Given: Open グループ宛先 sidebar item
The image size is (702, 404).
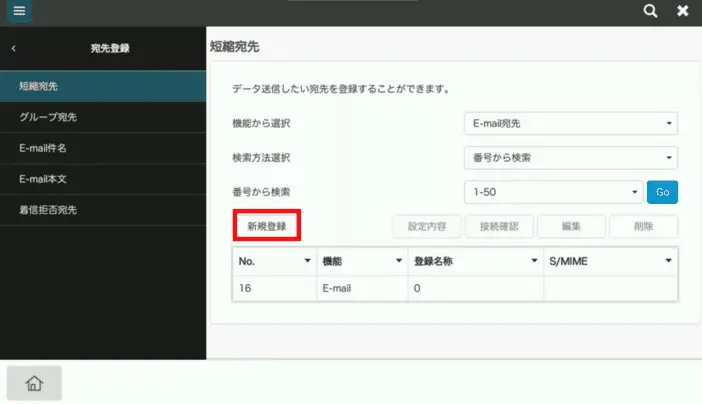Looking at the screenshot, I should [x=103, y=118].
